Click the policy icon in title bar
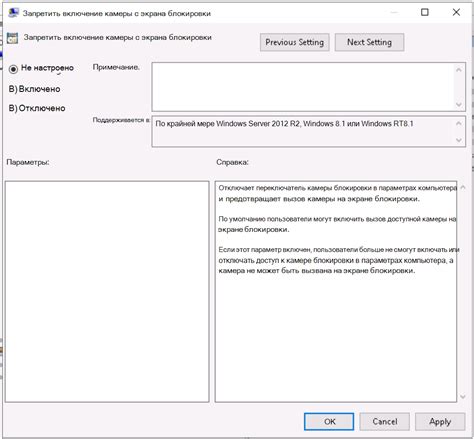The image size is (474, 439). [x=13, y=13]
